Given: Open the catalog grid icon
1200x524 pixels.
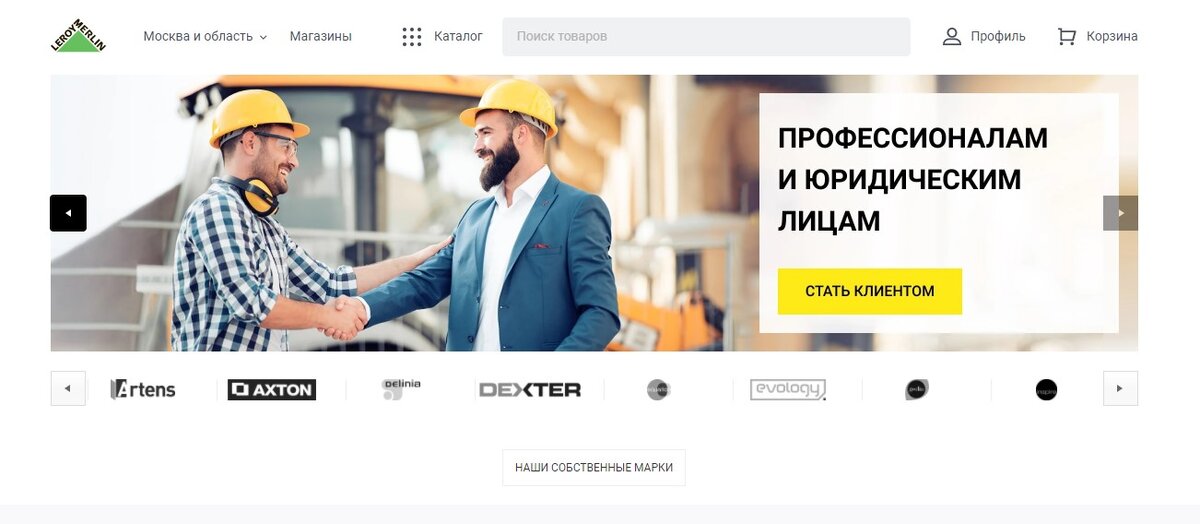Looking at the screenshot, I should click(x=412, y=37).
